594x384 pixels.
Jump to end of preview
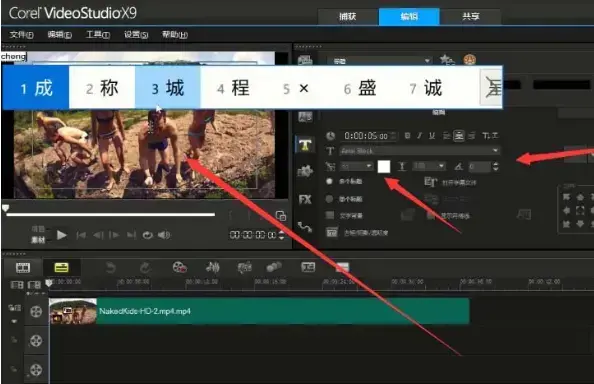coord(131,235)
